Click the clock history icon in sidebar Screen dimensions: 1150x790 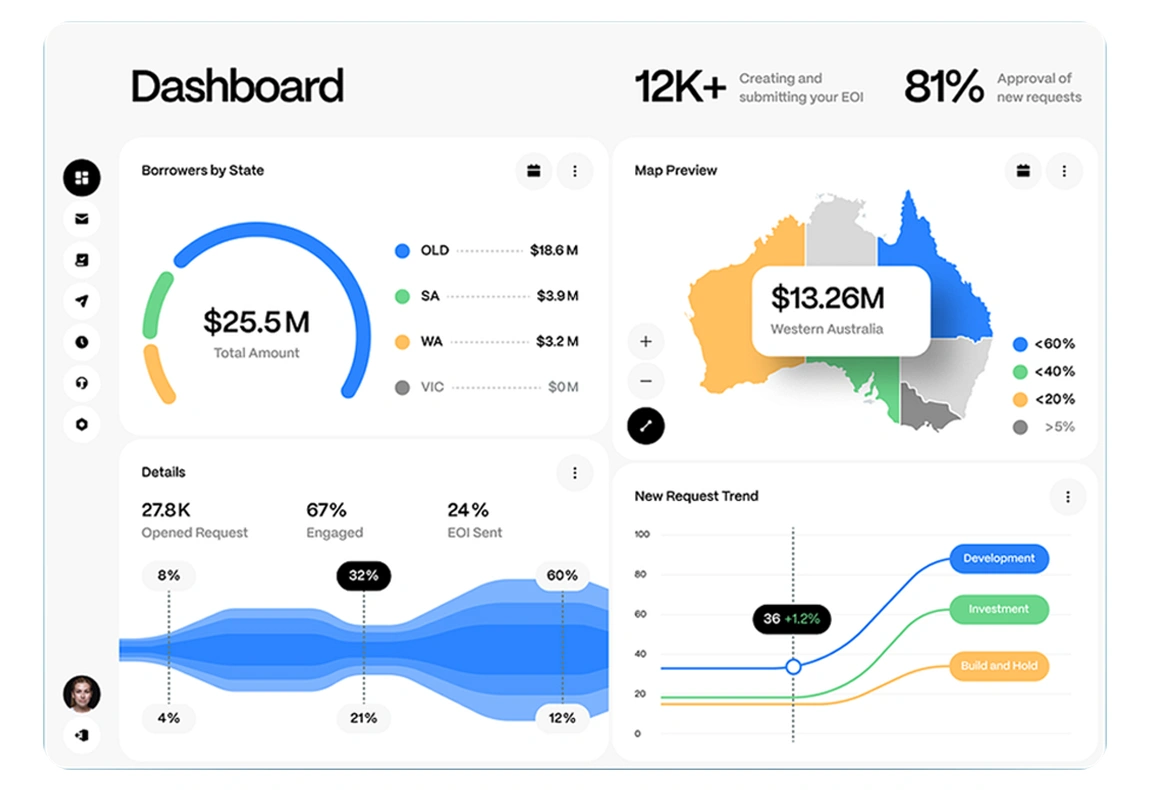point(82,342)
